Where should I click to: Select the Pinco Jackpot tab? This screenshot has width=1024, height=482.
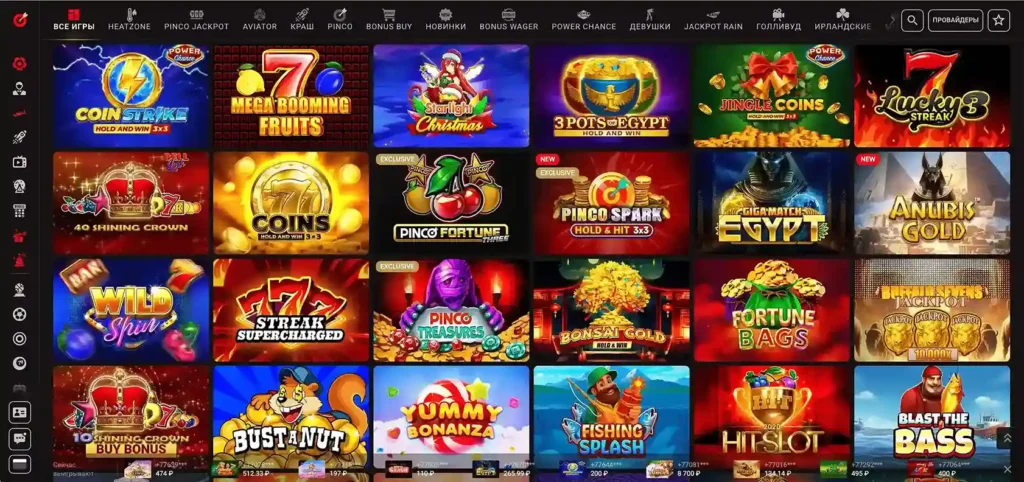click(x=197, y=20)
